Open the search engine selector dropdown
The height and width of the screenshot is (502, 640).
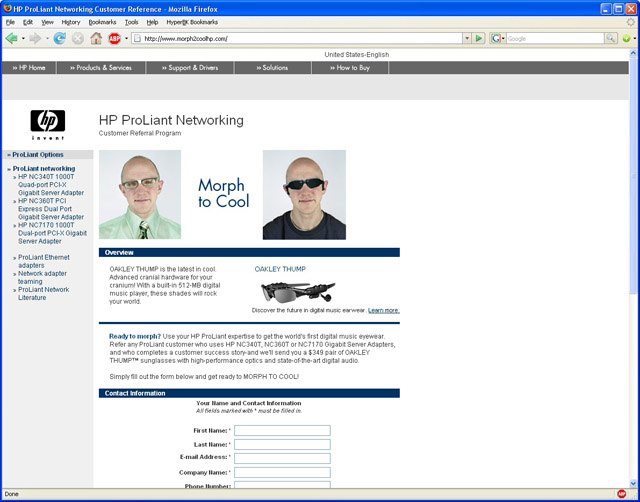pyautogui.click(x=503, y=38)
